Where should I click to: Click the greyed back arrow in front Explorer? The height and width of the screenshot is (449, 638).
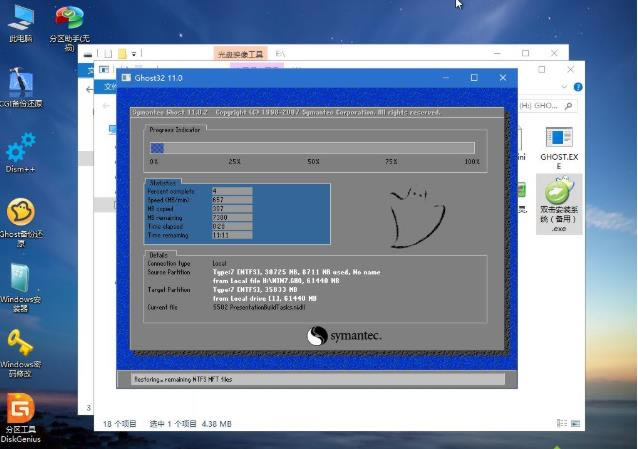tap(106, 106)
